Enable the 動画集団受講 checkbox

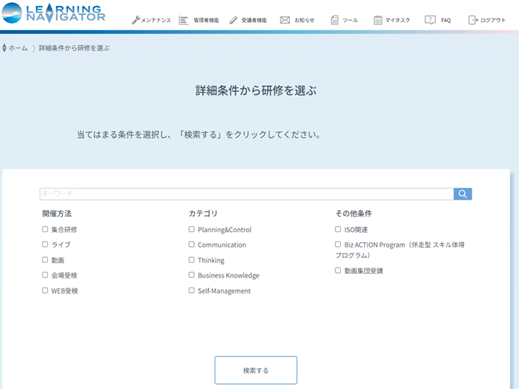pyautogui.click(x=338, y=270)
